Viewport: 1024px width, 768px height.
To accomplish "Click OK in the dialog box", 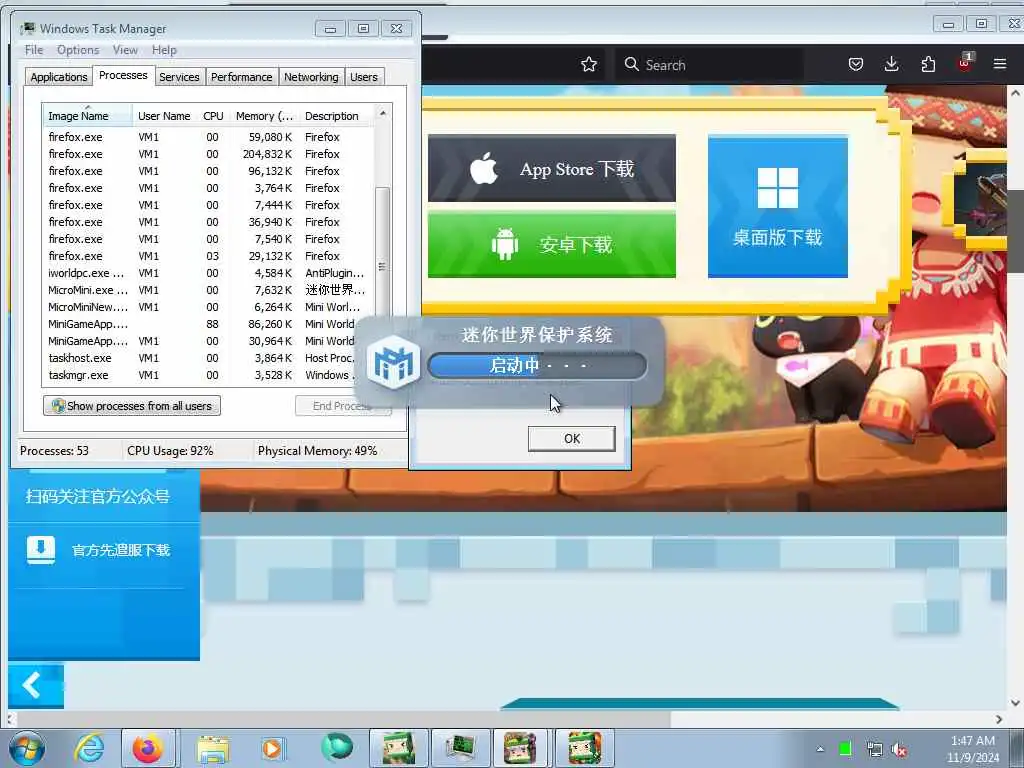I will (x=571, y=439).
